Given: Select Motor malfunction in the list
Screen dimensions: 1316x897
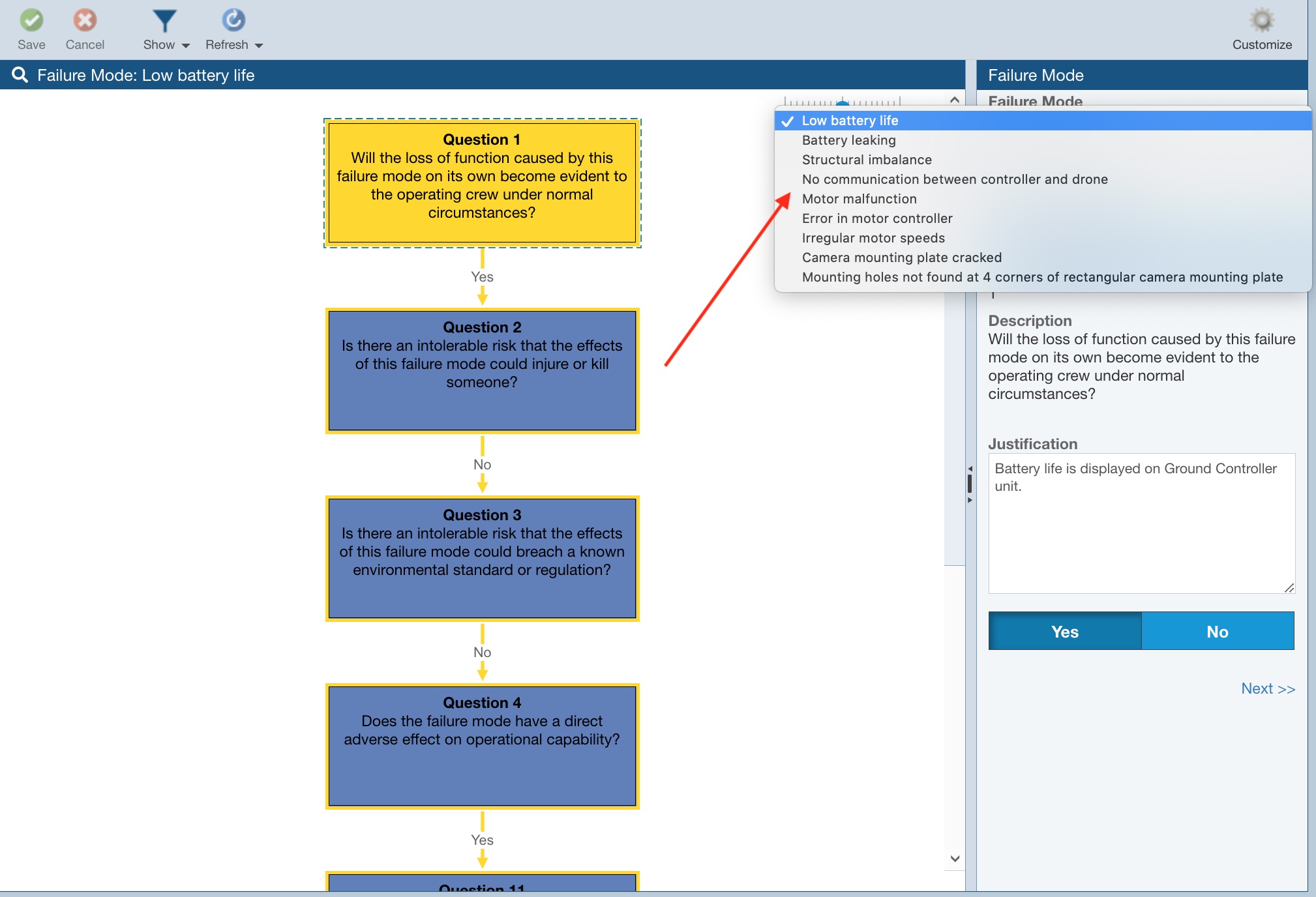Looking at the screenshot, I should coord(859,199).
